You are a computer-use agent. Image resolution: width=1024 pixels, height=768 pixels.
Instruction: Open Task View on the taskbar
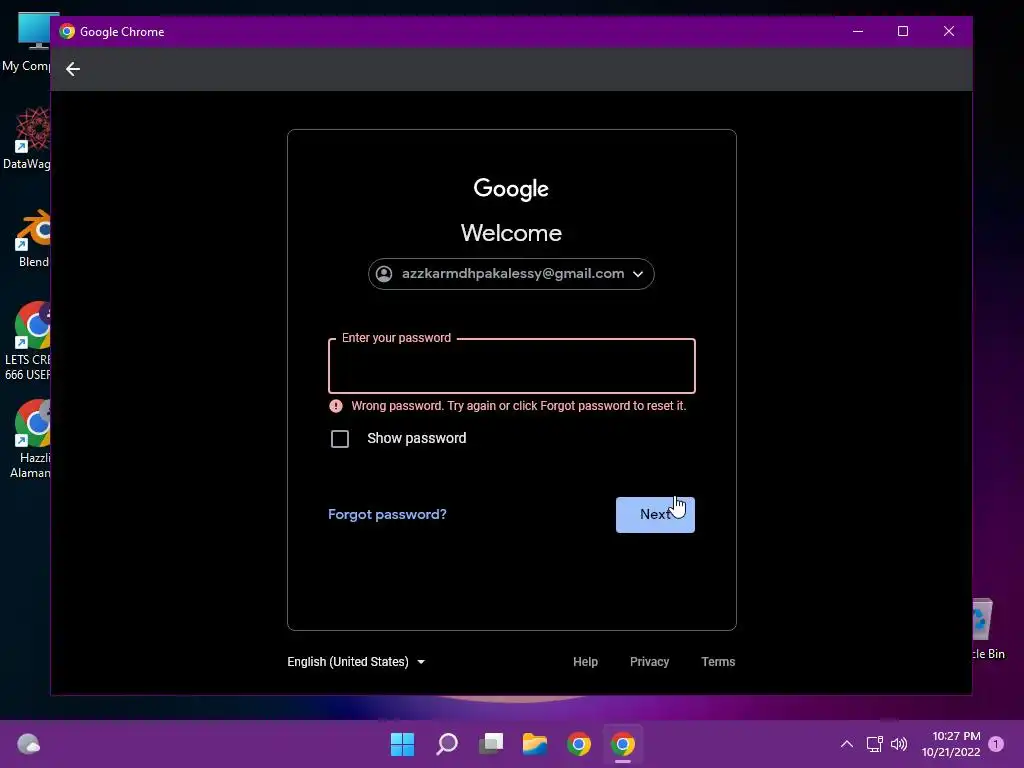point(491,744)
